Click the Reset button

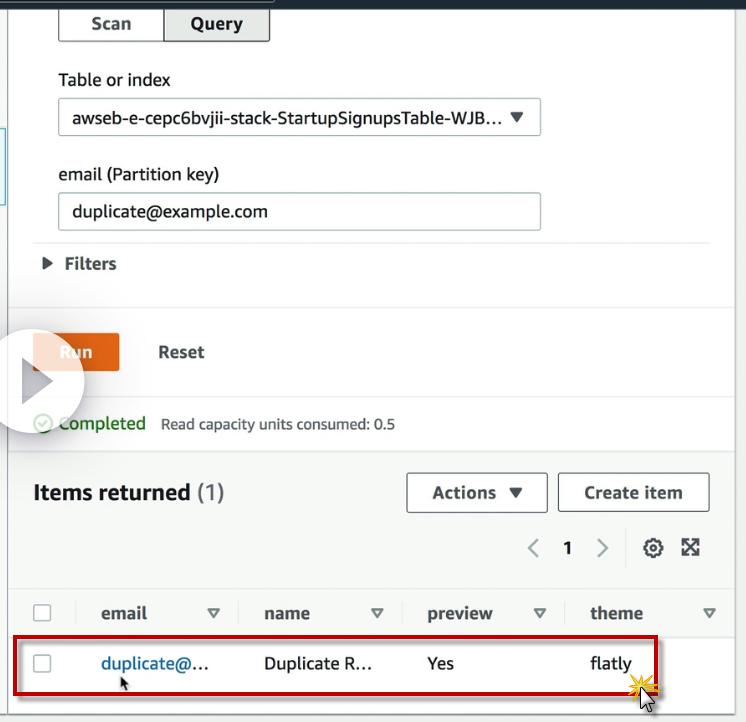point(181,352)
